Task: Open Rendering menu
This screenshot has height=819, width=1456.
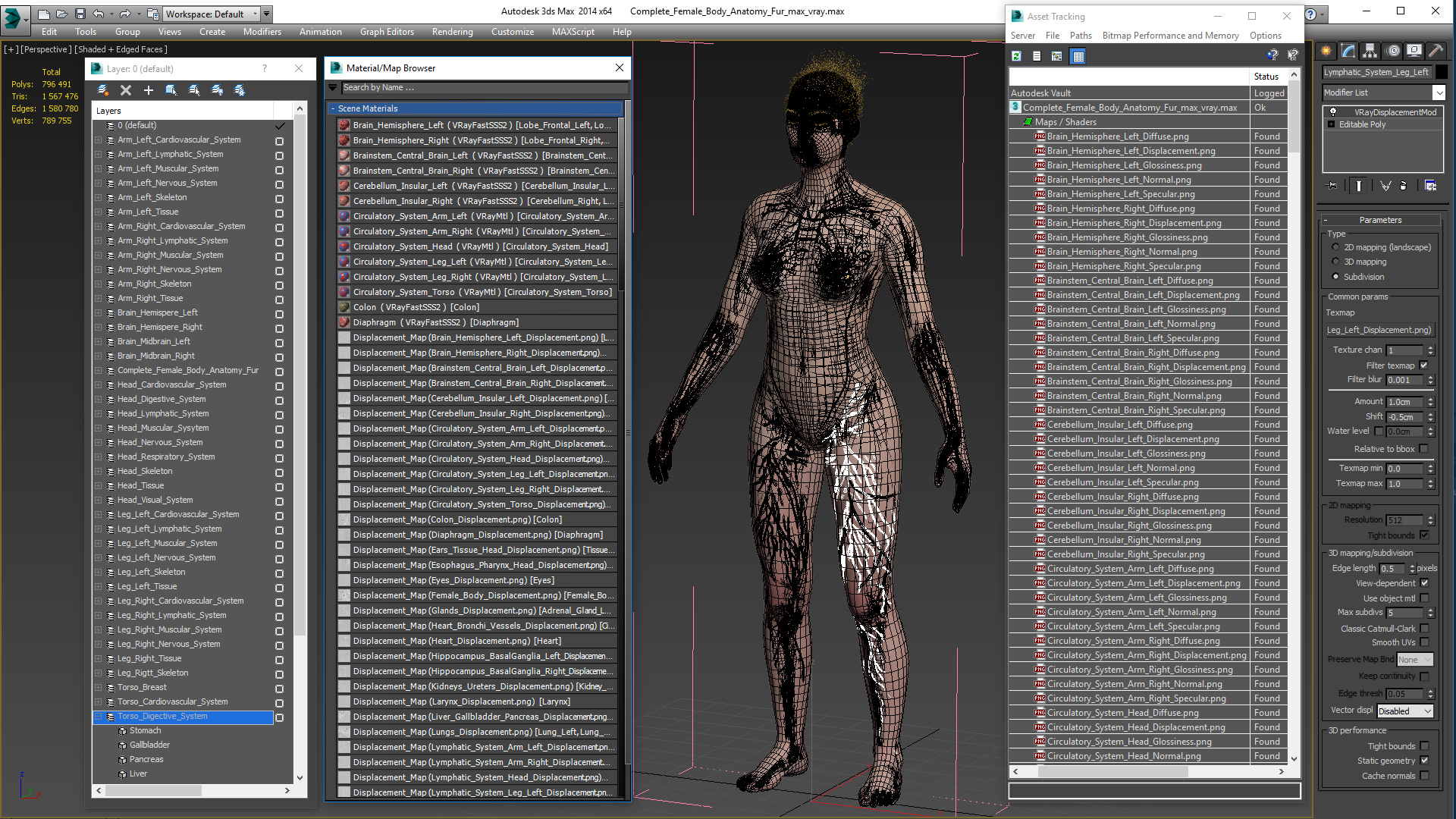Action: [452, 32]
